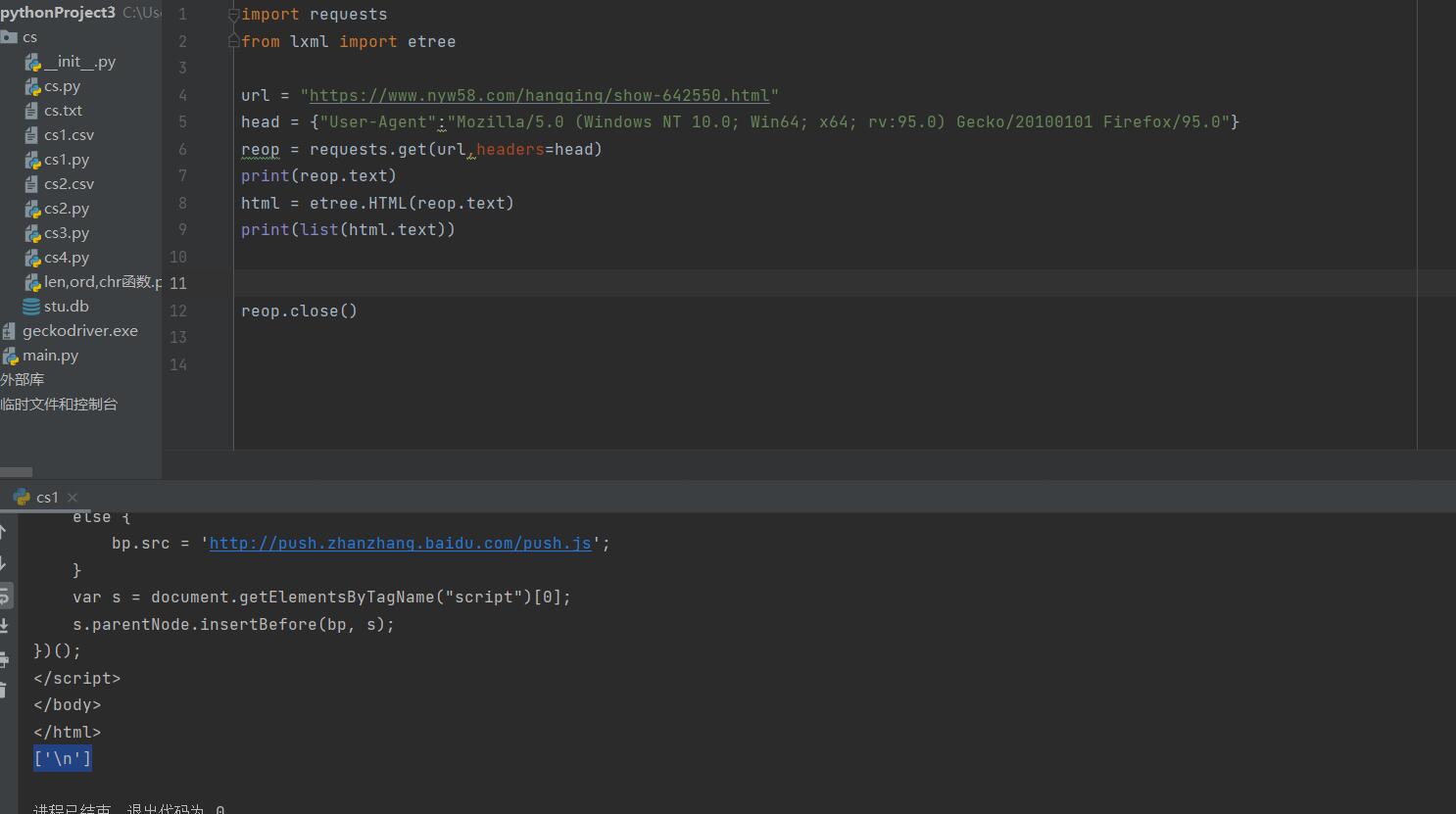Expand the 外部库 node

[23, 380]
